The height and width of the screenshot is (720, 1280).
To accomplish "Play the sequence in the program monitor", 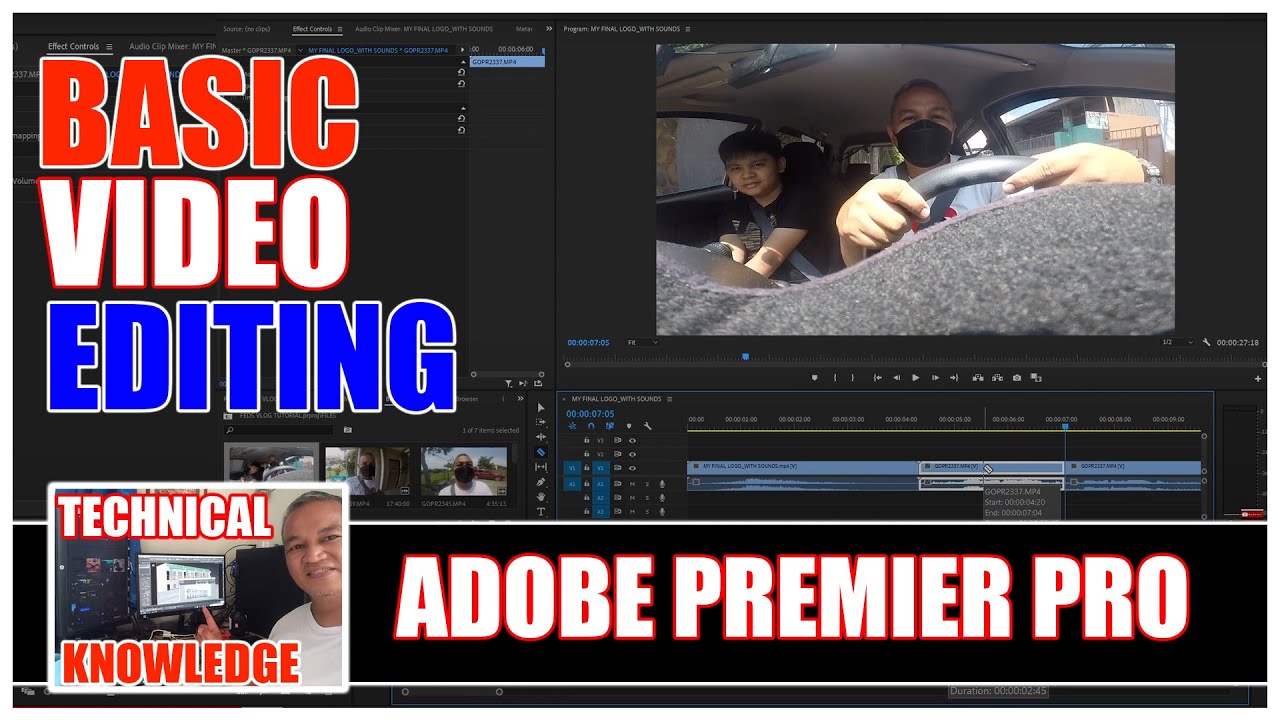I will pyautogui.click(x=916, y=378).
